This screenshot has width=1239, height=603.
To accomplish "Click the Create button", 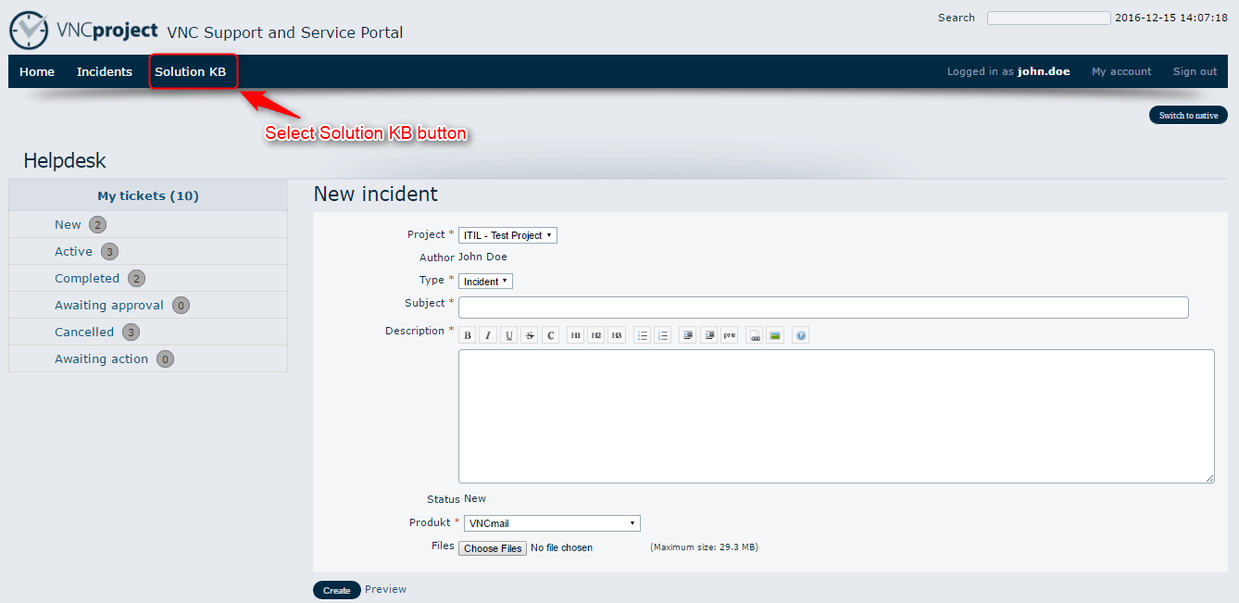I will [x=336, y=590].
